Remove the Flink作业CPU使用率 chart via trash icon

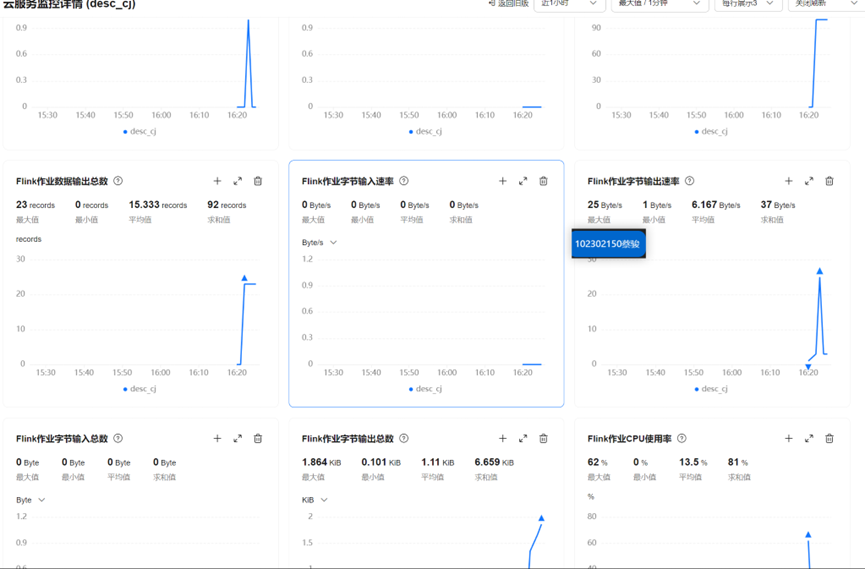click(x=829, y=438)
